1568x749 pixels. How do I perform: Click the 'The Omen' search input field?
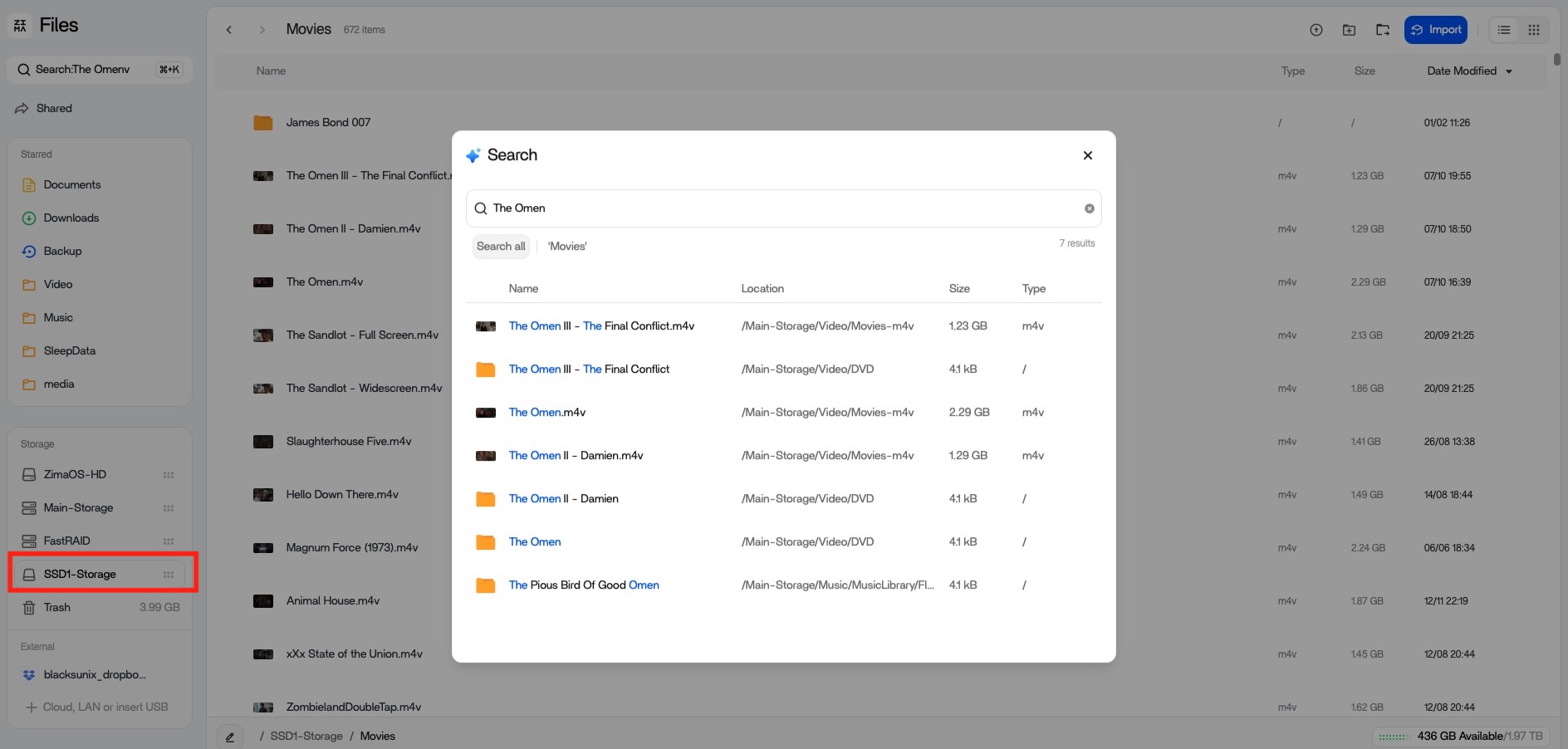point(781,208)
